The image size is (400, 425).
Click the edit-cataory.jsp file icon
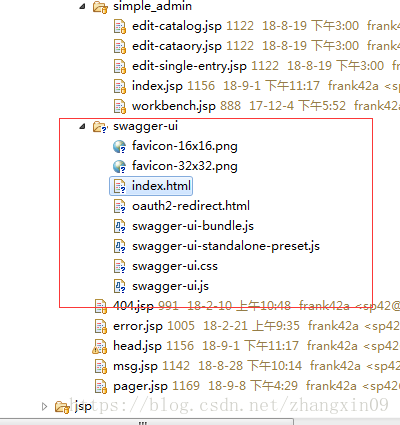[x=120, y=47]
